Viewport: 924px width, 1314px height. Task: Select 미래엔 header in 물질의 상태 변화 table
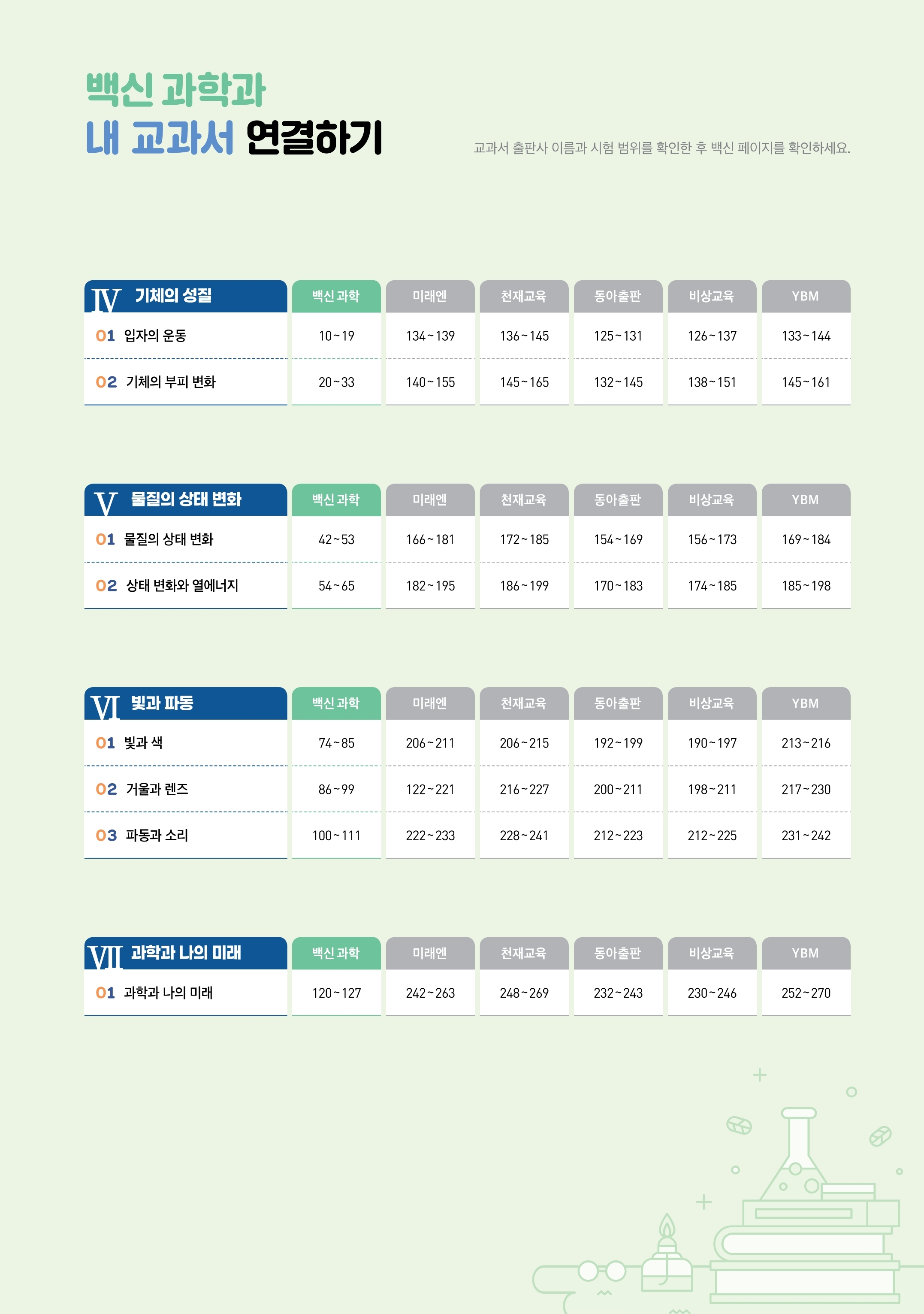[430, 500]
